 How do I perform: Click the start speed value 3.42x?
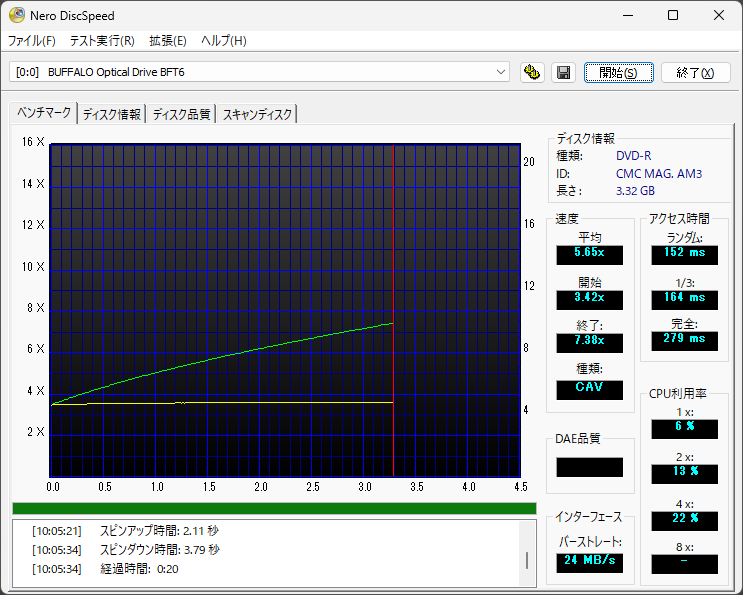[589, 298]
